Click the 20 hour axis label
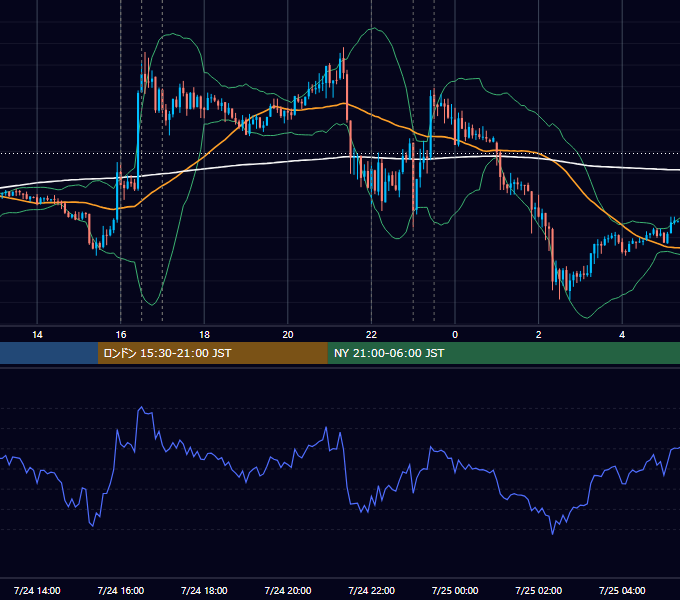The height and width of the screenshot is (600, 680). tap(288, 335)
